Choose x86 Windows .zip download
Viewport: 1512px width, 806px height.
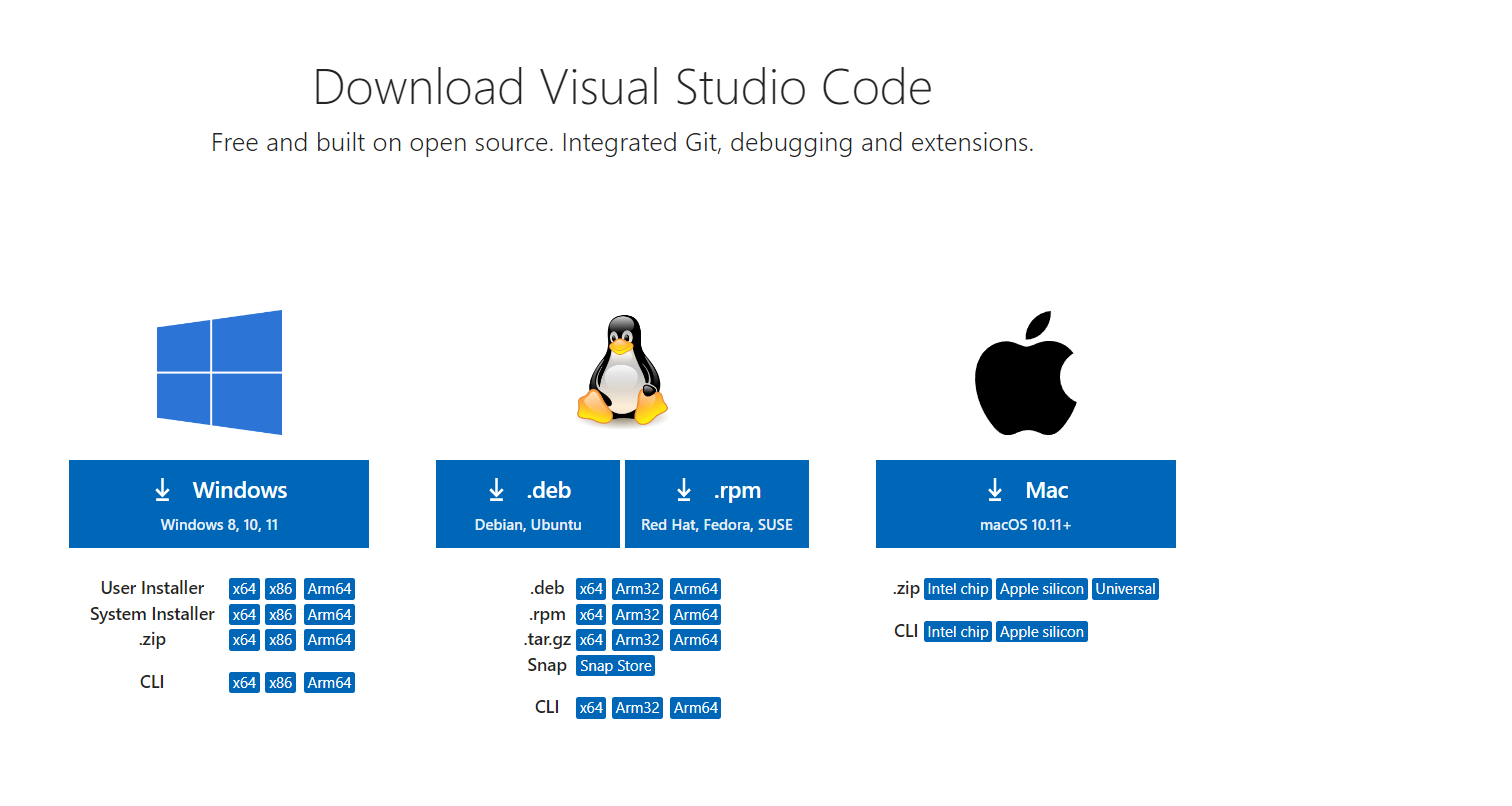pos(281,640)
